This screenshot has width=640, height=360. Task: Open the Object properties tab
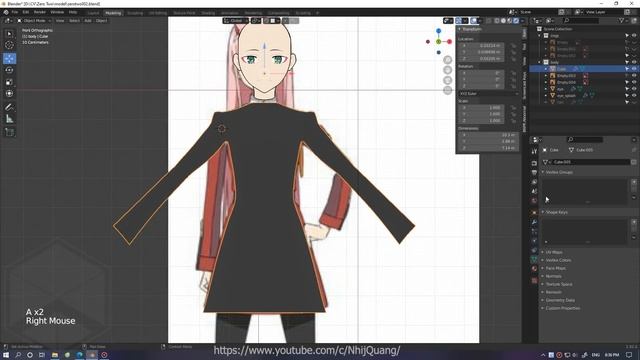[x=534, y=212]
